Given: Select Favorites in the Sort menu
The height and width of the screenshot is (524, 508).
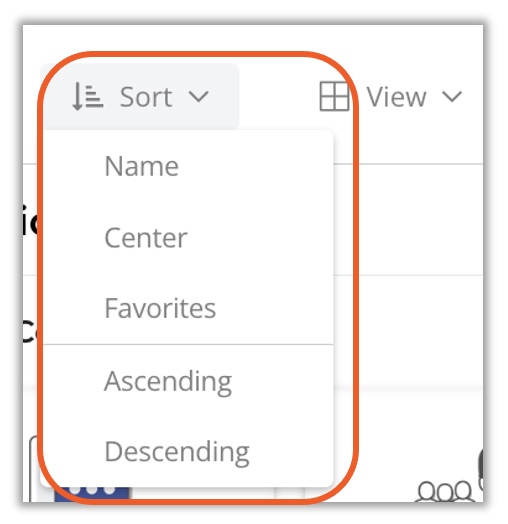Looking at the screenshot, I should [160, 308].
